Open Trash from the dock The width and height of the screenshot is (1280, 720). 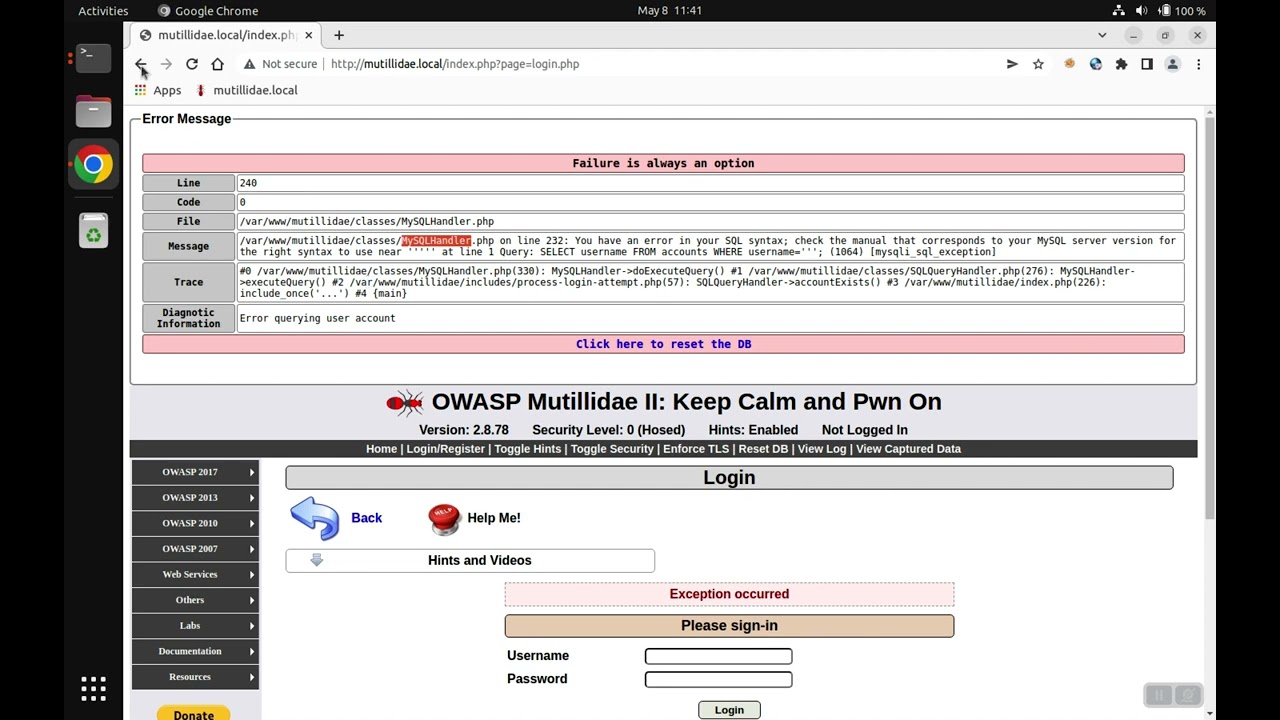point(93,232)
